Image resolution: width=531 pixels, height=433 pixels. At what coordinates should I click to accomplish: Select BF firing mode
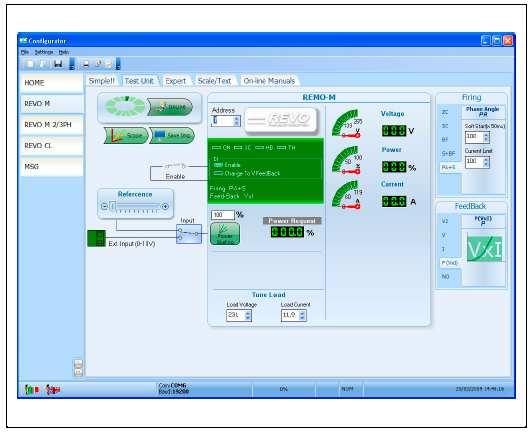point(445,139)
